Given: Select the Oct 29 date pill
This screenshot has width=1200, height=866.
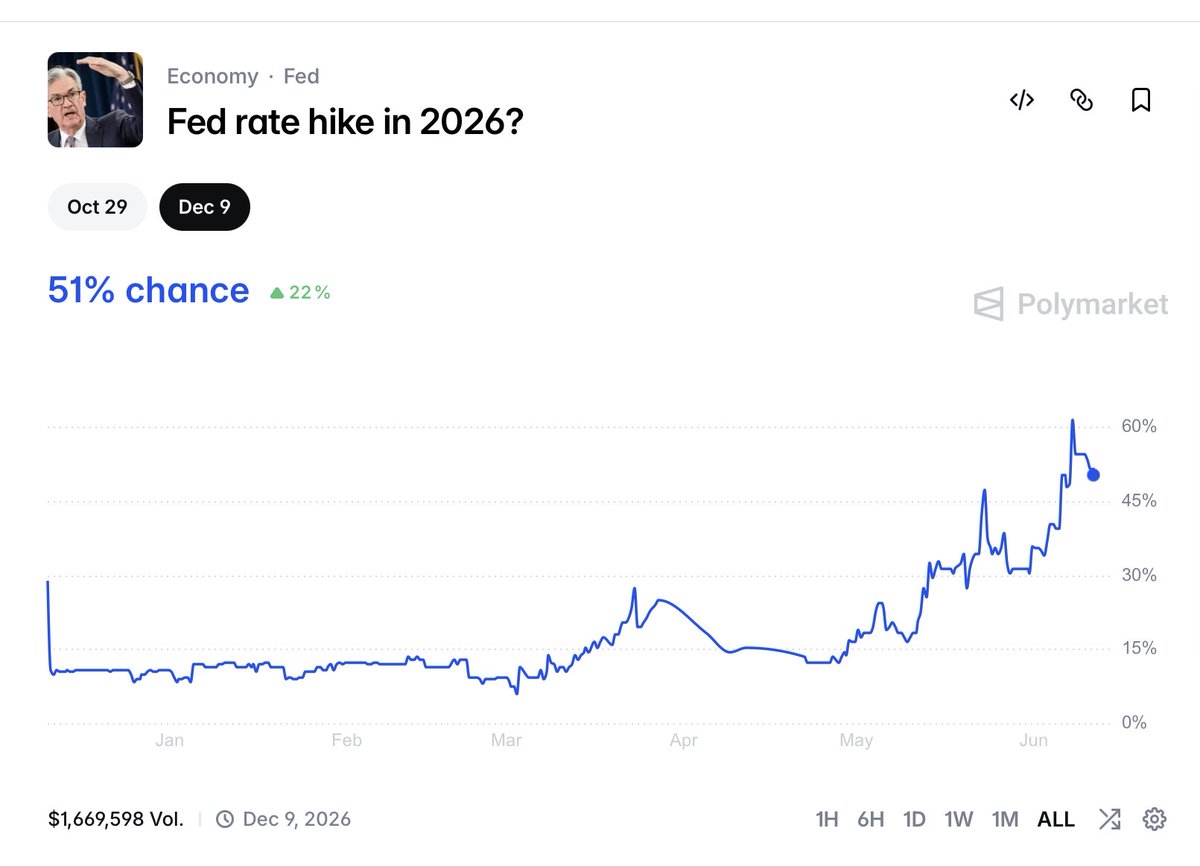Looking at the screenshot, I should click(x=97, y=207).
